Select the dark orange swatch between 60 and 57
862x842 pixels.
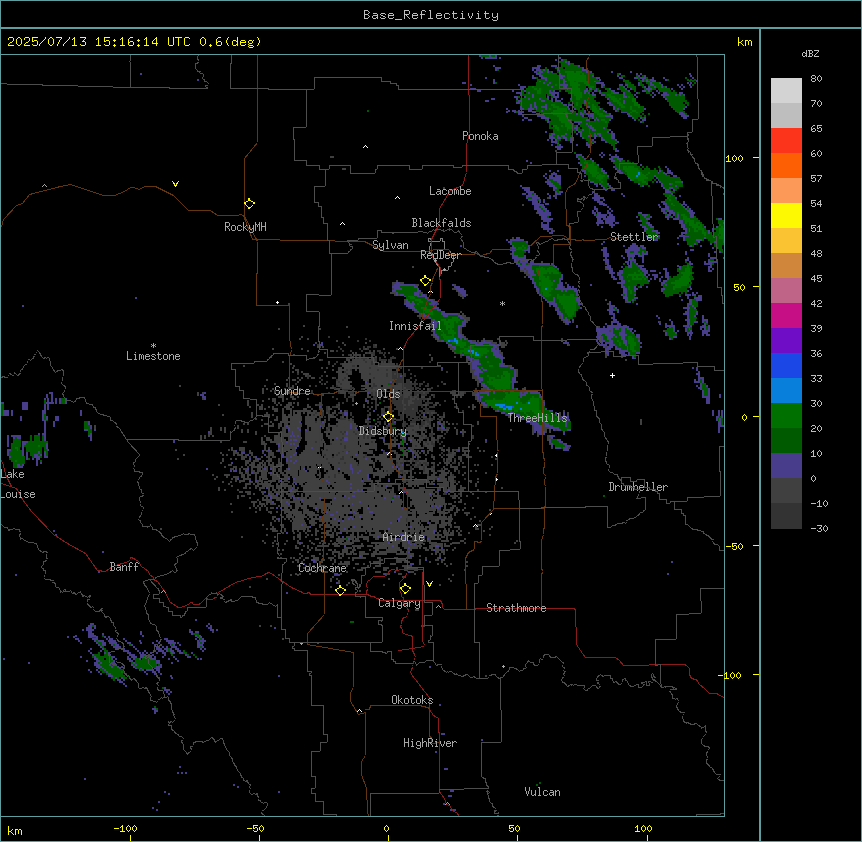[786, 165]
